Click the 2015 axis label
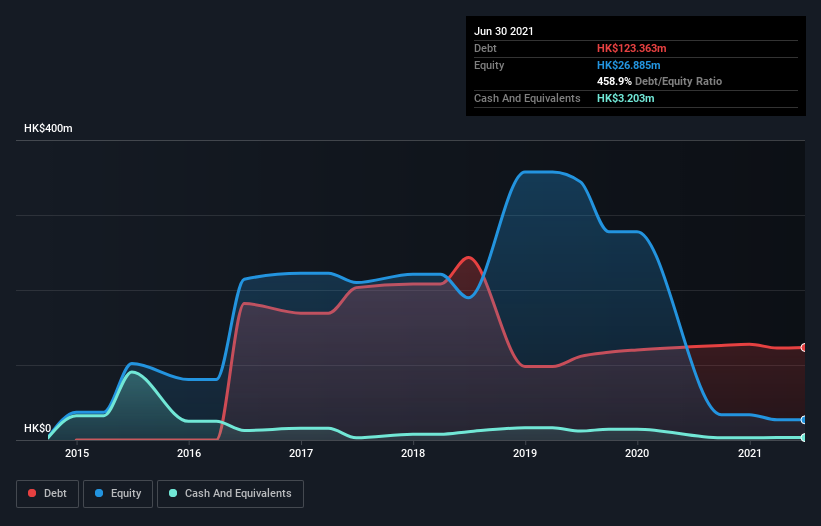This screenshot has width=821, height=526. click(77, 453)
